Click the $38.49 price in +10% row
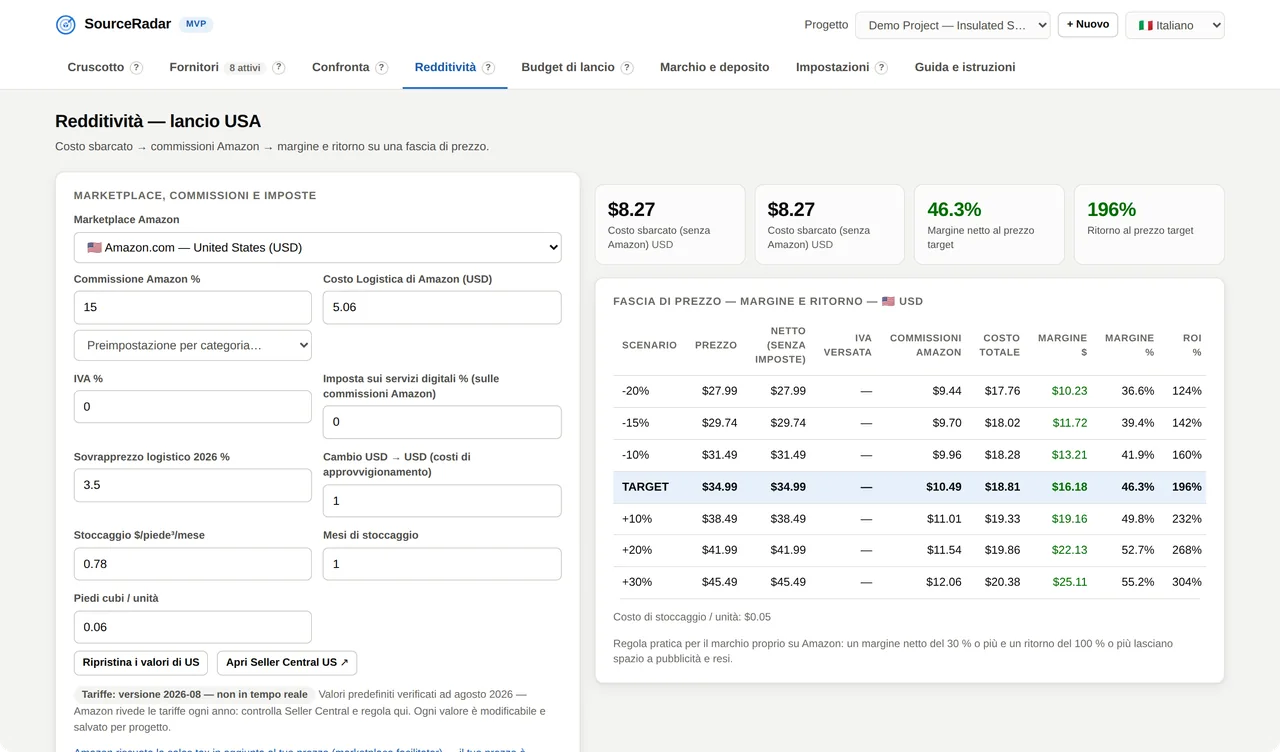 719,519
